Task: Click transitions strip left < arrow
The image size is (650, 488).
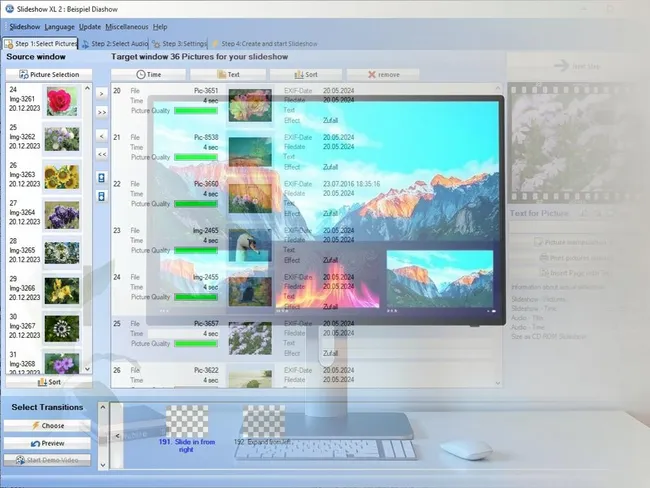Action: 117,436
